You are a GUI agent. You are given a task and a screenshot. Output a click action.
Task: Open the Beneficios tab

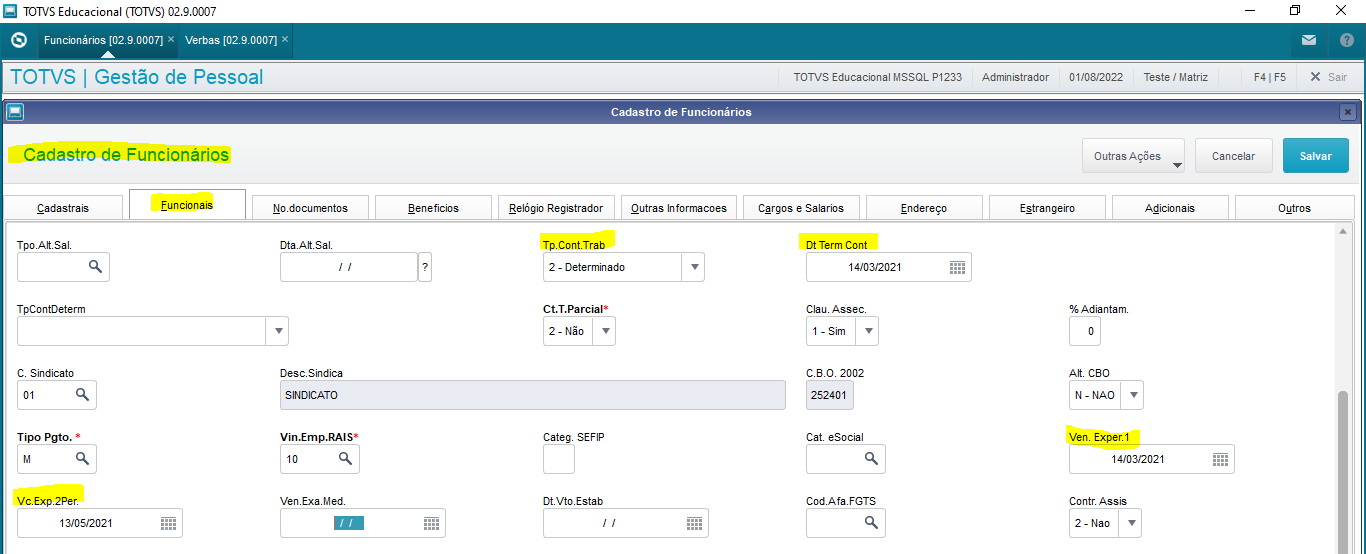coord(433,208)
